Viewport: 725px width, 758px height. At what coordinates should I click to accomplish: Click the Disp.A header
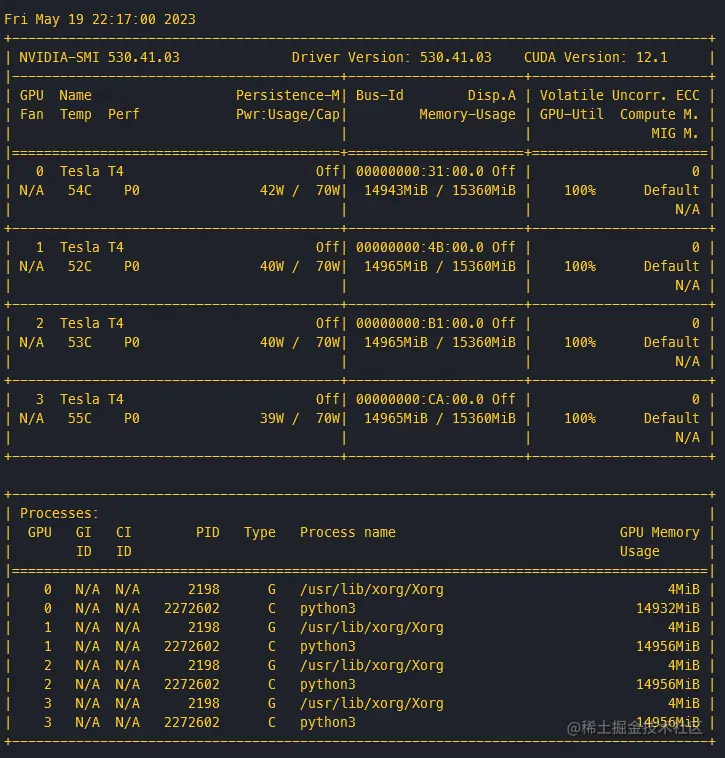pos(492,95)
